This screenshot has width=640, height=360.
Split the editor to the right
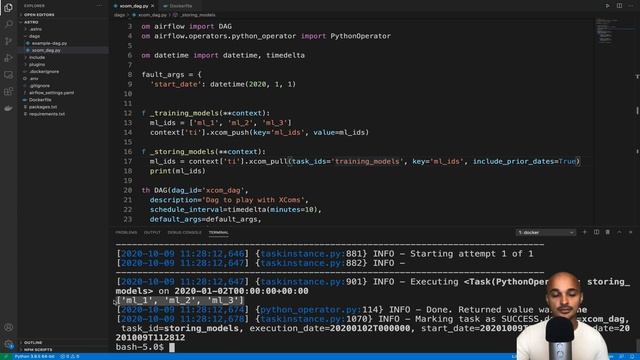point(619,6)
